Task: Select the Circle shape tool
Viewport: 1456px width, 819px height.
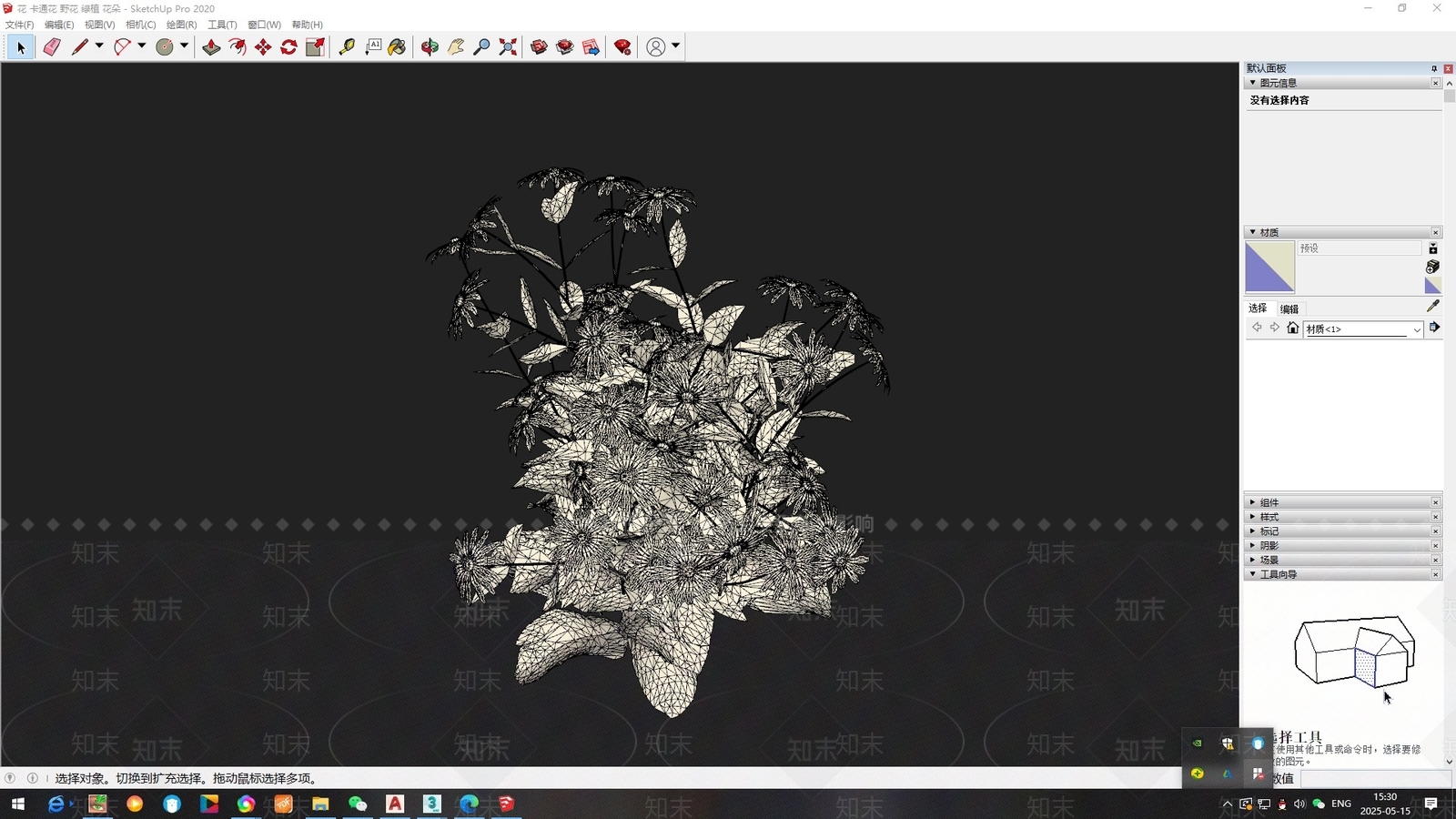Action: pos(165,47)
